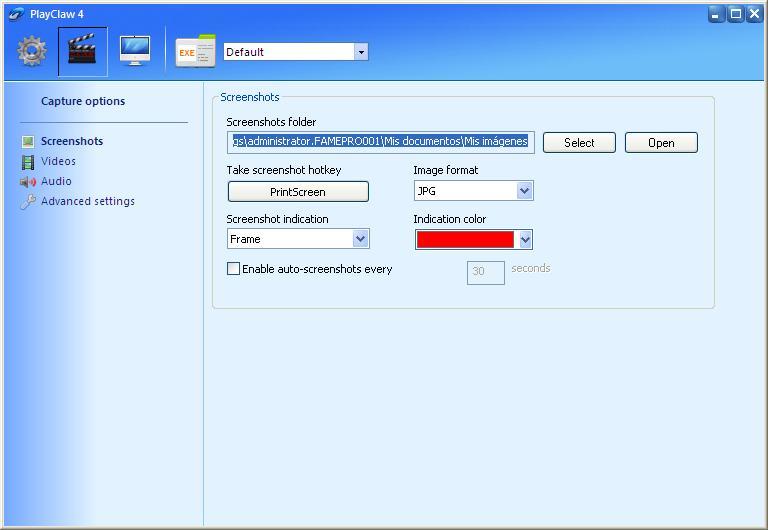The height and width of the screenshot is (530, 768).
Task: Click the Advanced settings wrench icon
Action: 28,201
